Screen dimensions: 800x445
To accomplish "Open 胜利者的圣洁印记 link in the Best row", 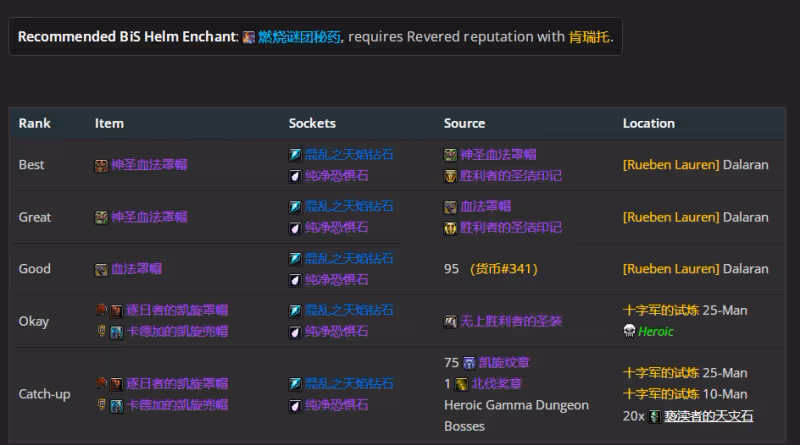I will (511, 176).
